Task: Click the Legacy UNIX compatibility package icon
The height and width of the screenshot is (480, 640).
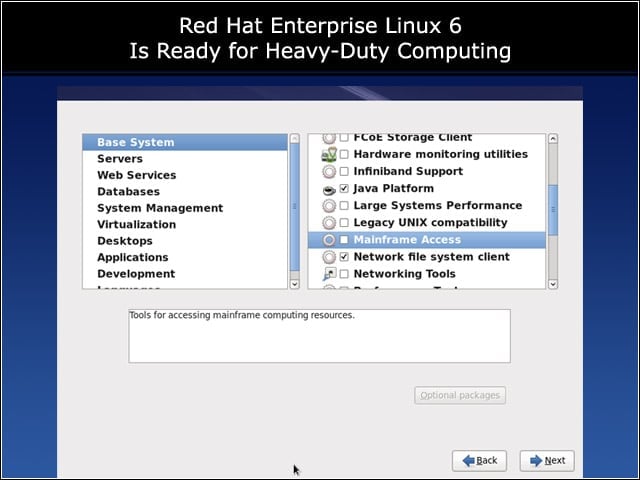Action: 329,223
